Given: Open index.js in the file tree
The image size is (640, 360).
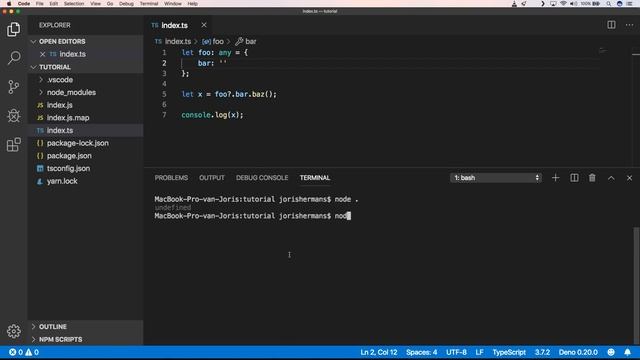Looking at the screenshot, I should (x=60, y=105).
